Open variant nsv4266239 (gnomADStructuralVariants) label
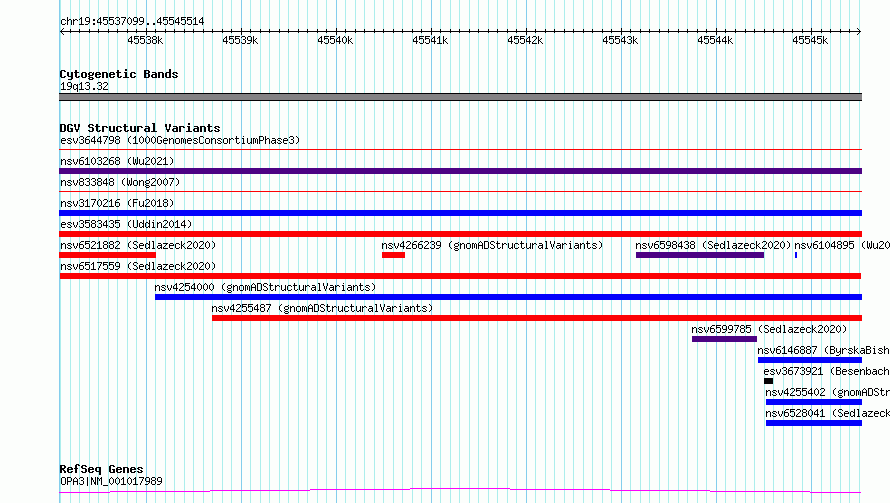Image resolution: width=890 pixels, height=503 pixels. coord(492,245)
